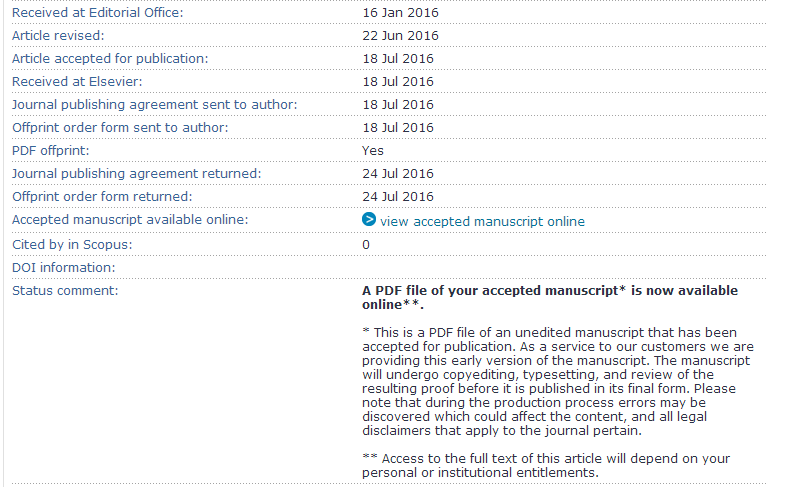807x487 pixels.
Task: Select the "16 Jan 2016" received date
Action: point(400,13)
